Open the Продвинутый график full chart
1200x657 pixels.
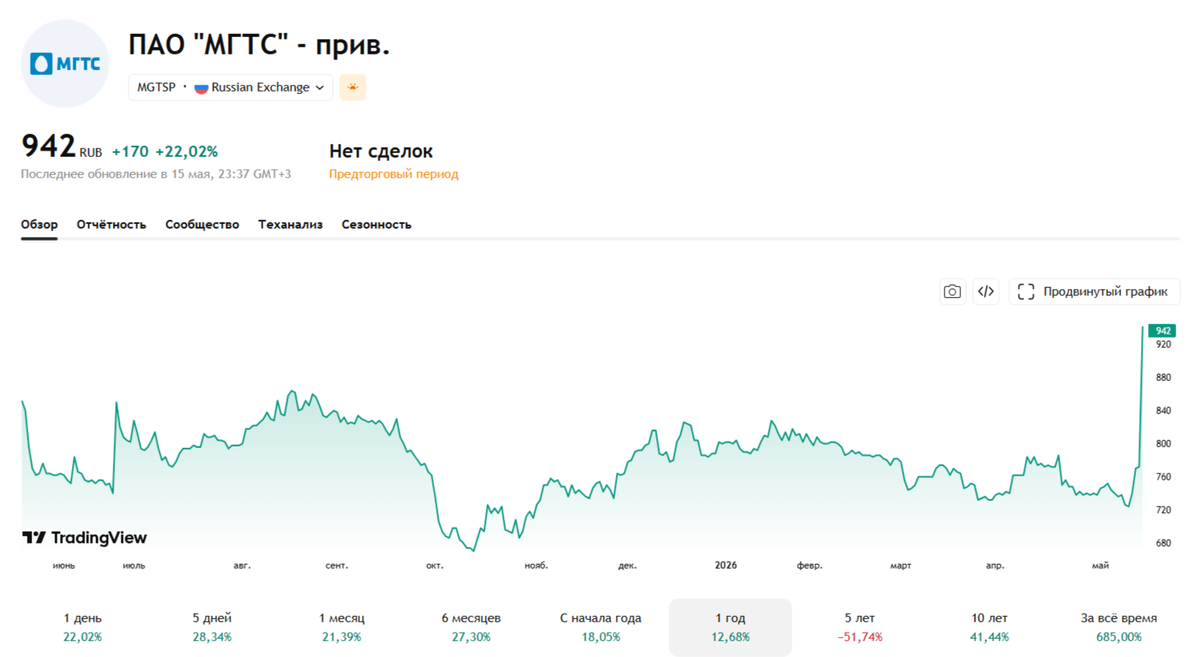coord(1094,292)
